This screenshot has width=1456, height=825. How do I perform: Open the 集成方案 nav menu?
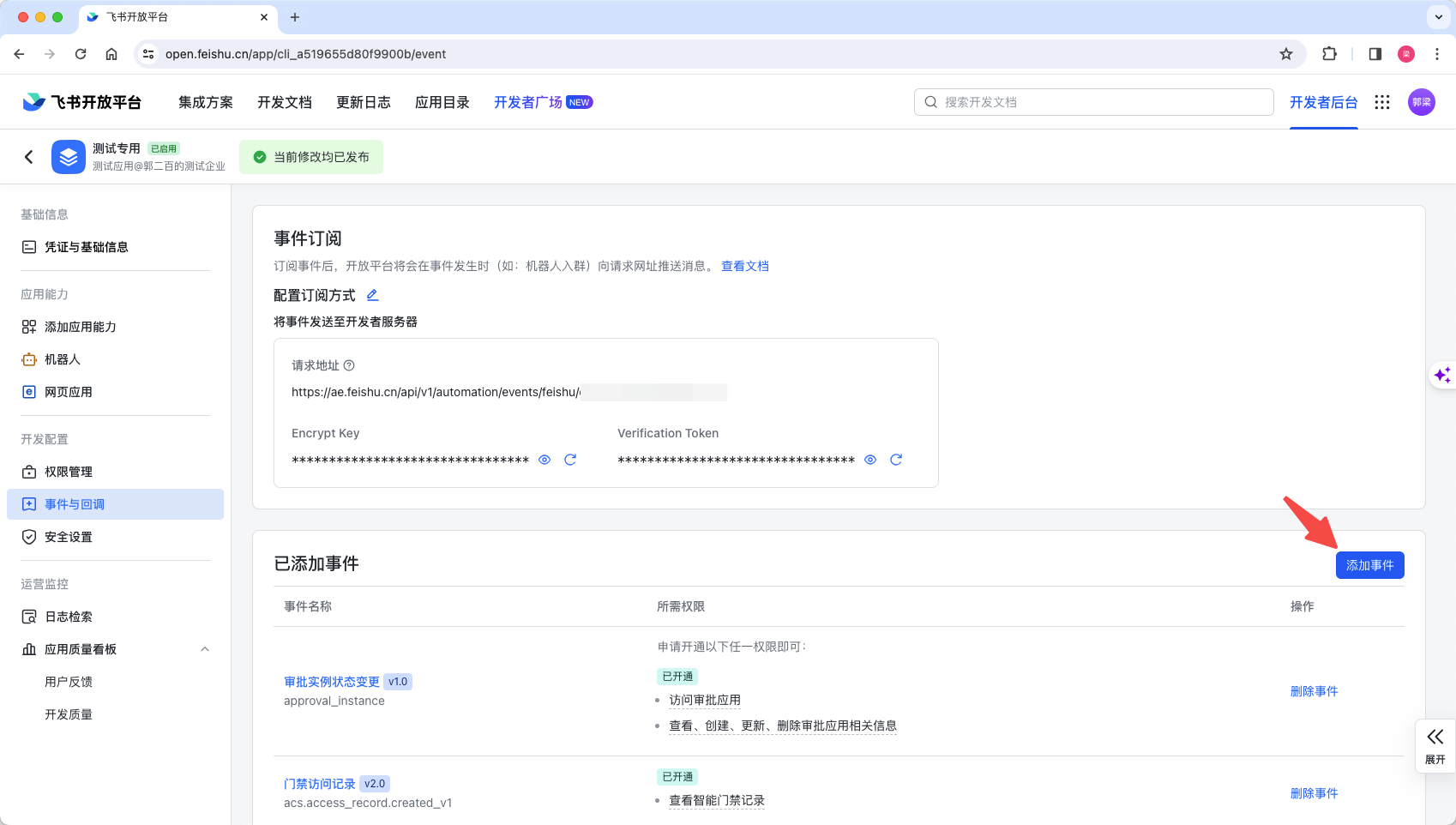click(x=206, y=102)
